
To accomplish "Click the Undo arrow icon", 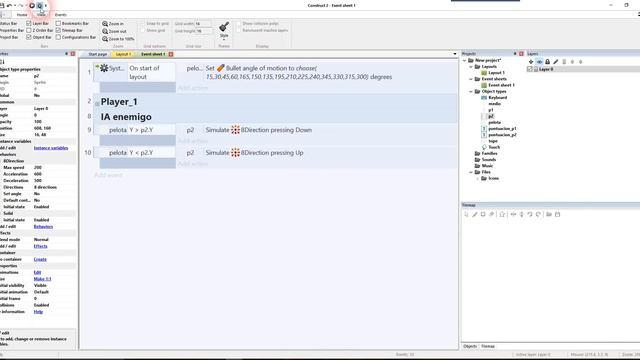I will pos(9,6).
